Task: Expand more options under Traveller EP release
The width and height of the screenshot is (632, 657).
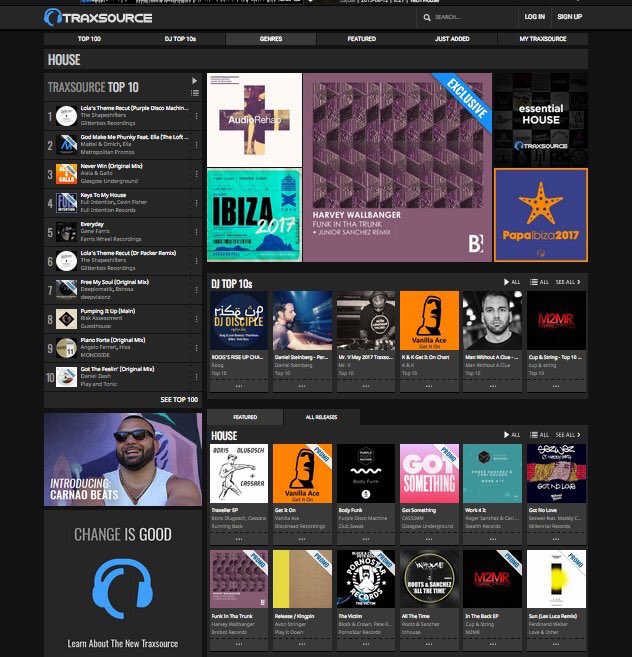Action: point(239,539)
